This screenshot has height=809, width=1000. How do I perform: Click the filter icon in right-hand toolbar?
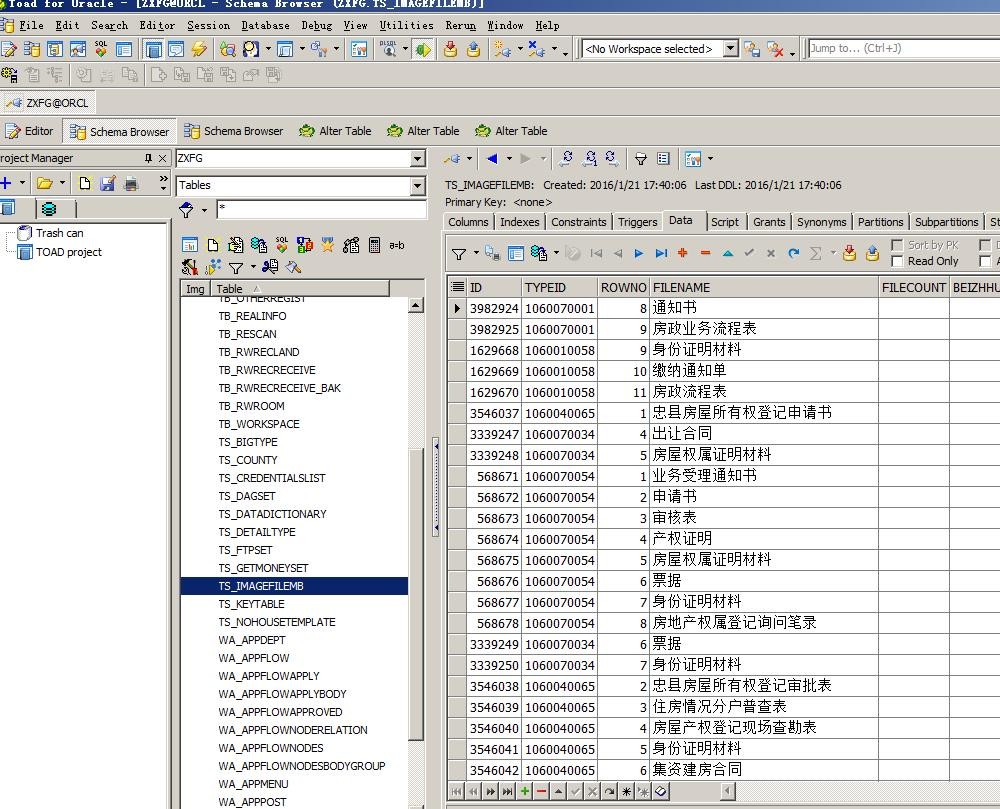point(640,159)
